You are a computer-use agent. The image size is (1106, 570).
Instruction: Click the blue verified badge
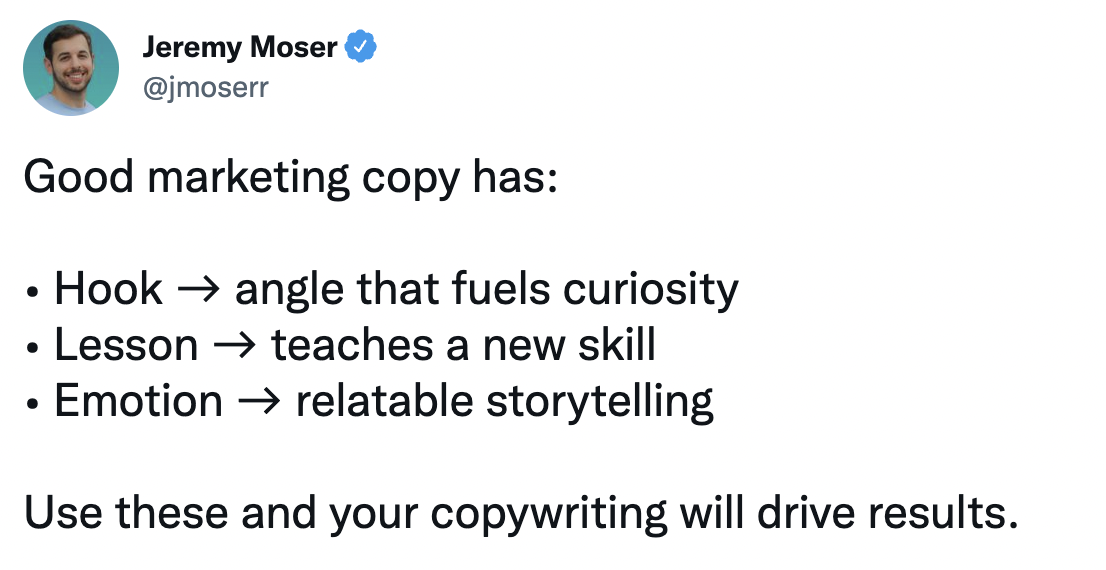point(361,47)
